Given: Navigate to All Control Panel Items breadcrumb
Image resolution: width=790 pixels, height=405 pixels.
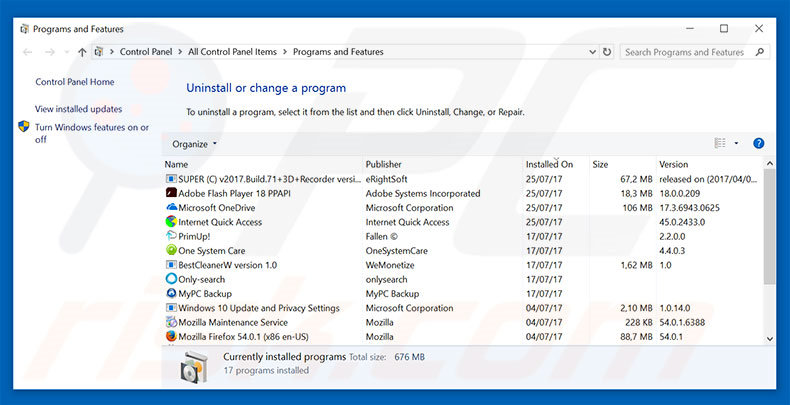Looking at the screenshot, I should pos(232,52).
